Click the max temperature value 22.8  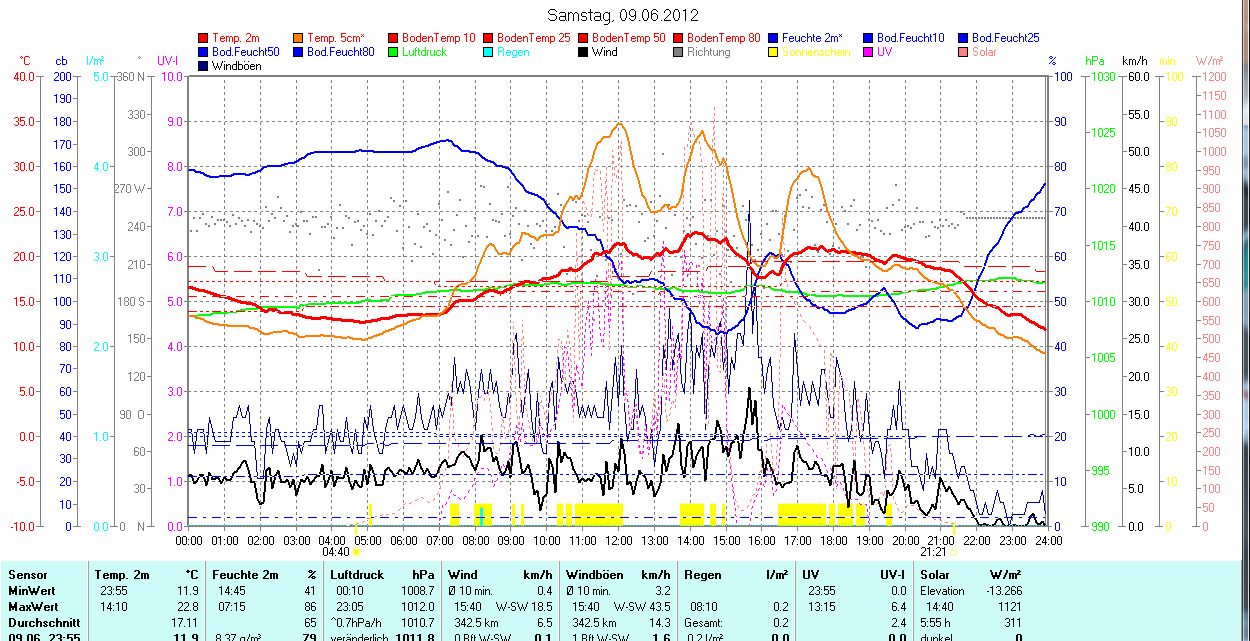(x=189, y=607)
